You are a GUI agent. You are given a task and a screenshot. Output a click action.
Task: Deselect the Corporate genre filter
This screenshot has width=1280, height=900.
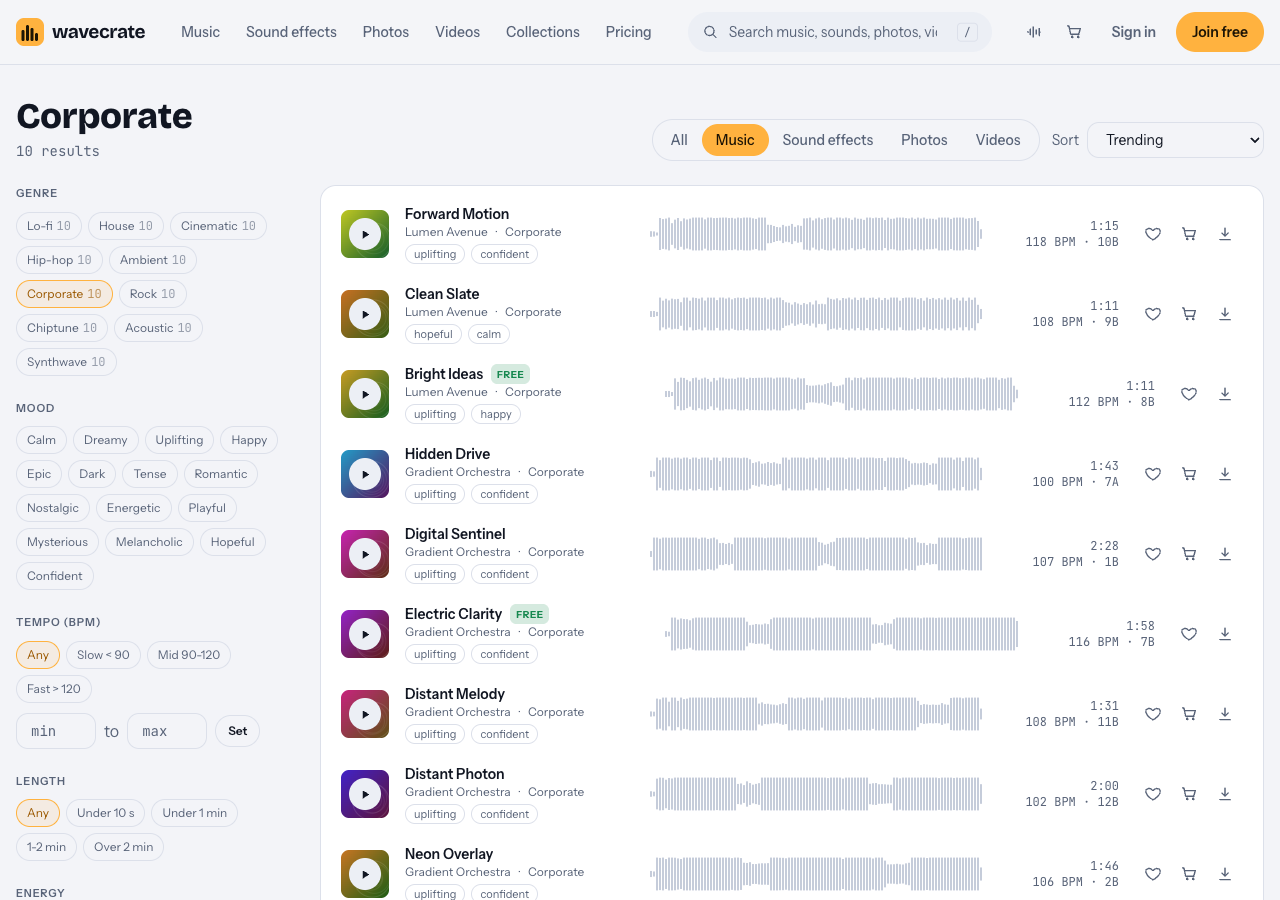64,294
